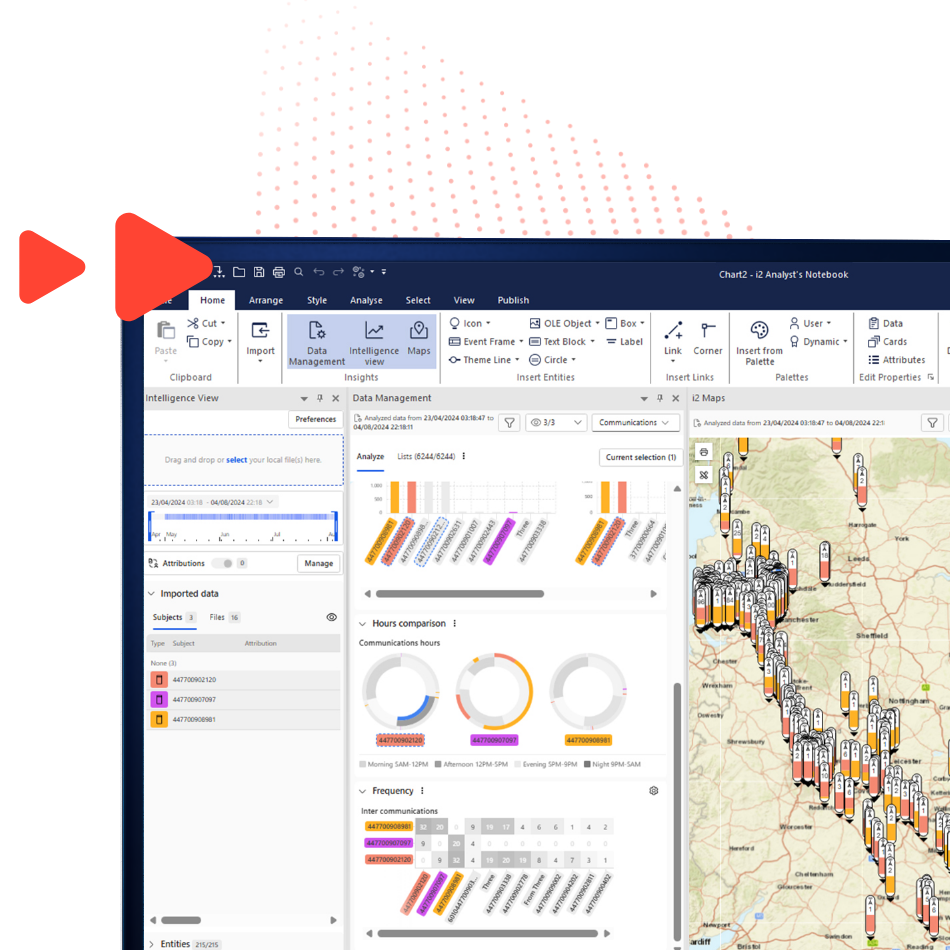The image size is (950, 950).
Task: Click the print icon on the map
Action: point(704,452)
